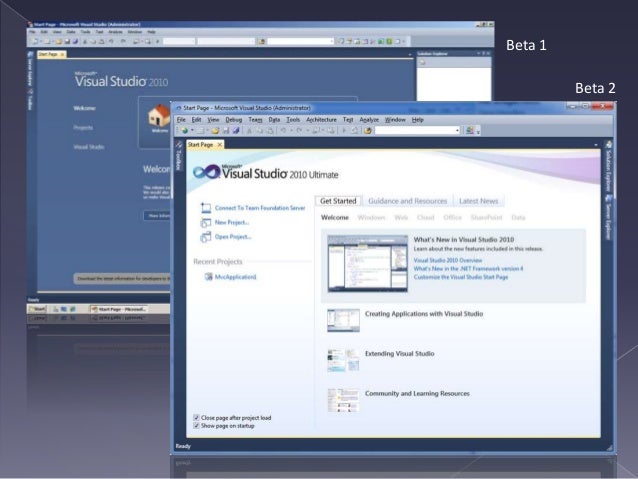Open the Toolbox side tab in Beta 2
The height and width of the screenshot is (479, 638).
(178, 155)
